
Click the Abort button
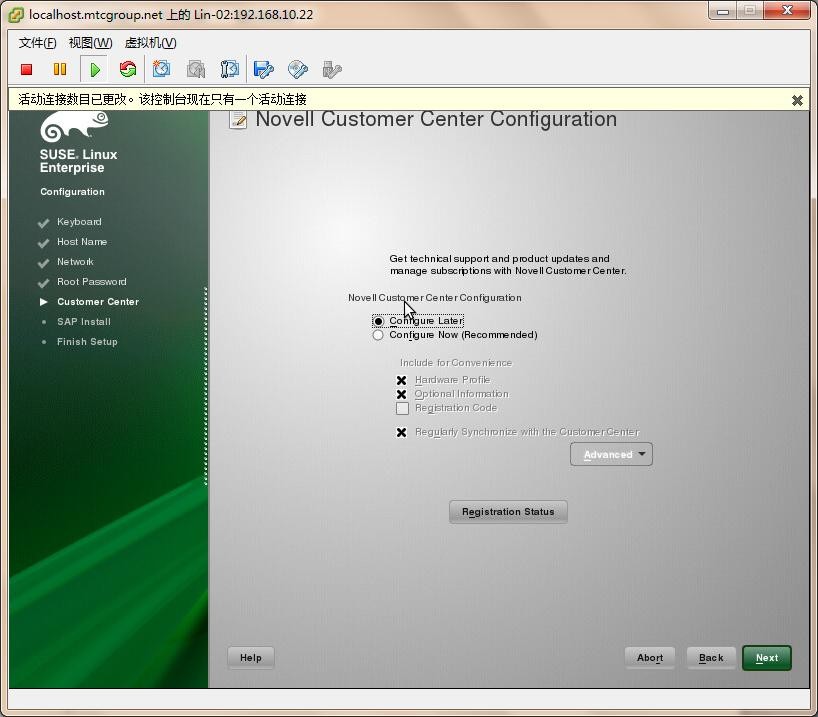coord(650,658)
